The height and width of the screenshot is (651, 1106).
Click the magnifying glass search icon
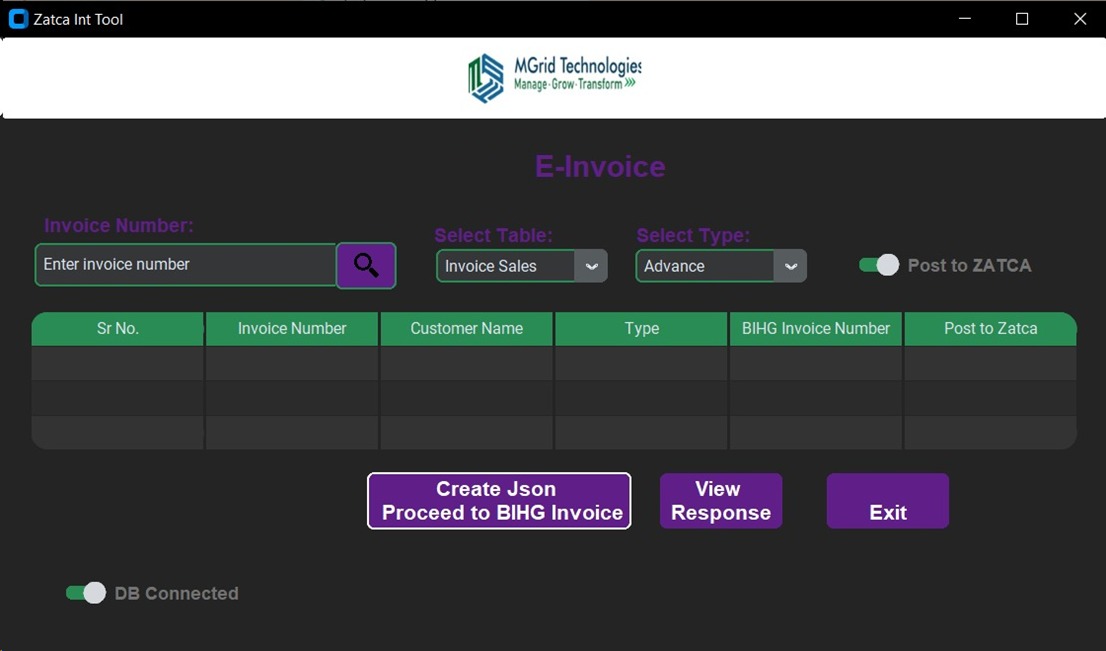(366, 266)
